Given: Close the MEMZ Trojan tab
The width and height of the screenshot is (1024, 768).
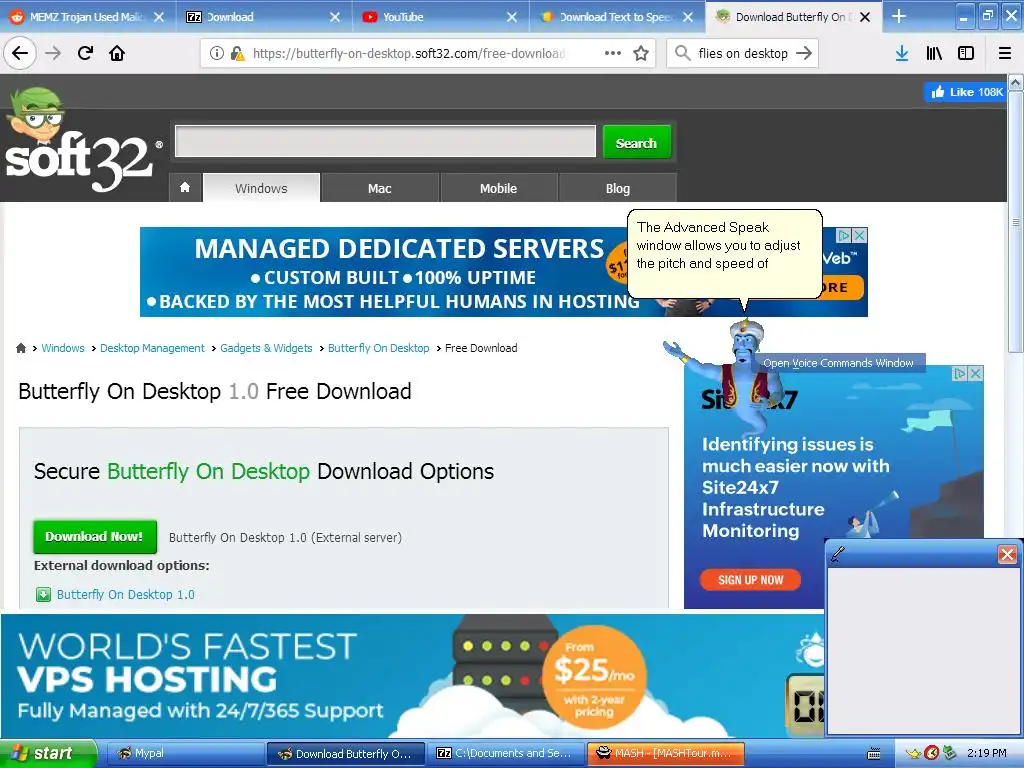Looking at the screenshot, I should [159, 17].
